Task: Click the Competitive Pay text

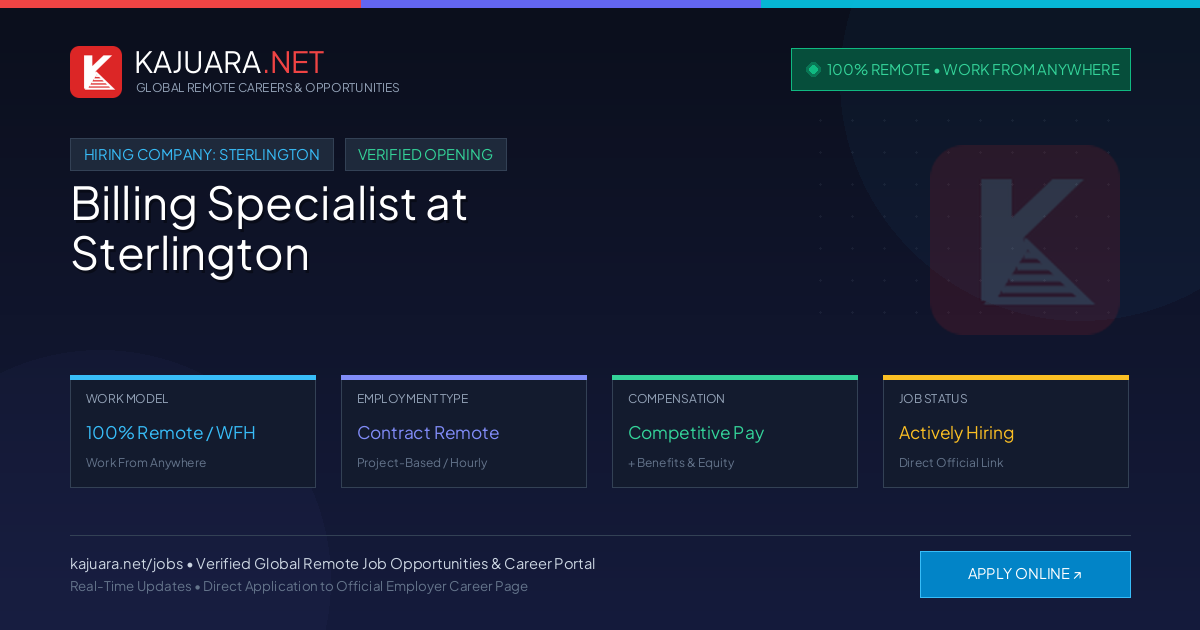Action: pyautogui.click(x=696, y=433)
